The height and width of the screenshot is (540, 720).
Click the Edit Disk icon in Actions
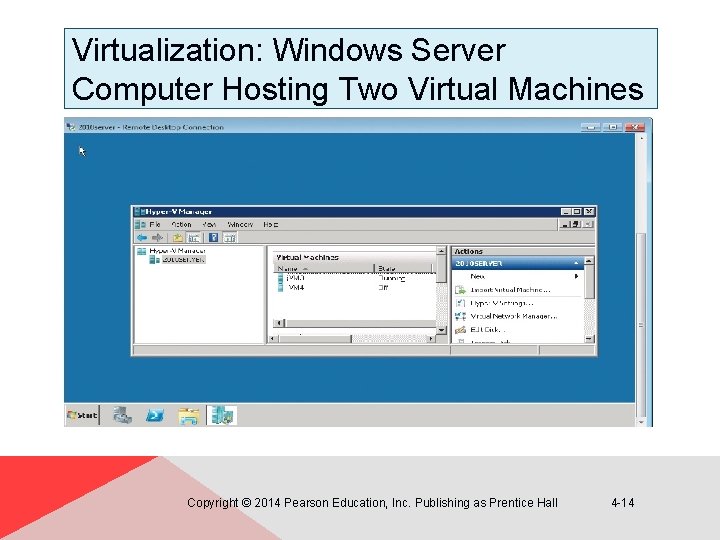[x=460, y=329]
